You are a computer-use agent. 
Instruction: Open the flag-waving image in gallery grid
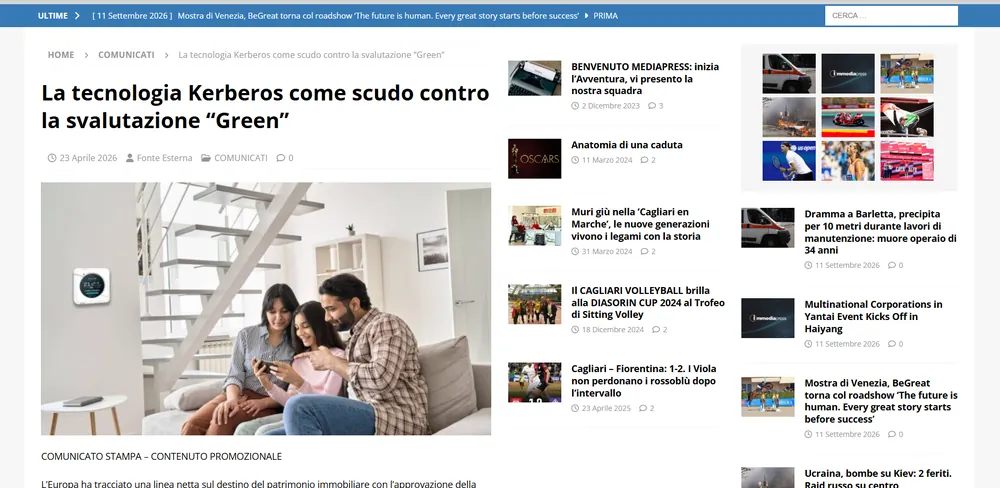907,117
